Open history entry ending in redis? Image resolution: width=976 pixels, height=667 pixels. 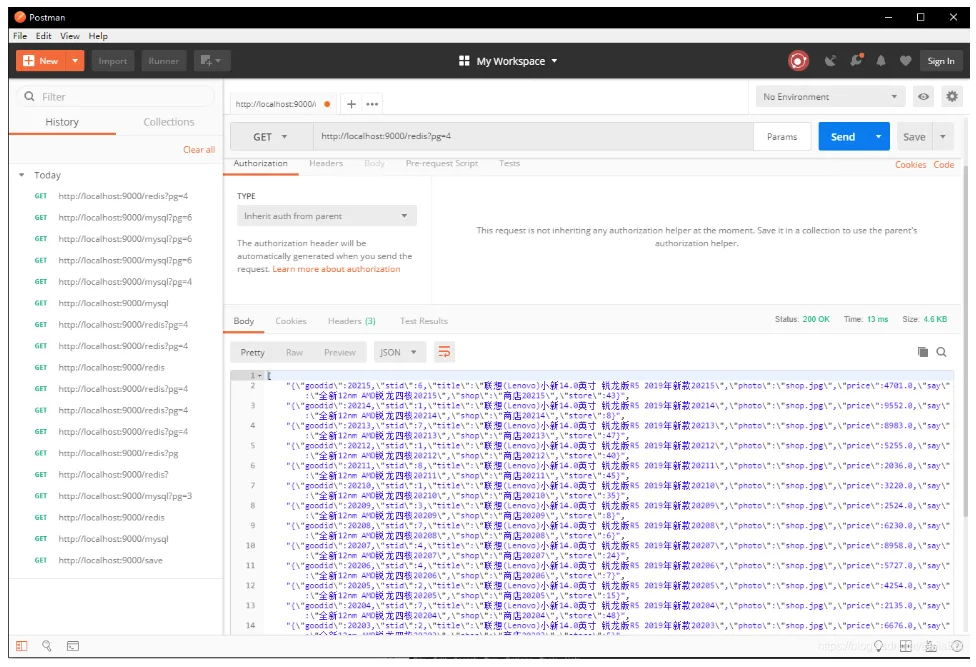pyautogui.click(x=115, y=474)
